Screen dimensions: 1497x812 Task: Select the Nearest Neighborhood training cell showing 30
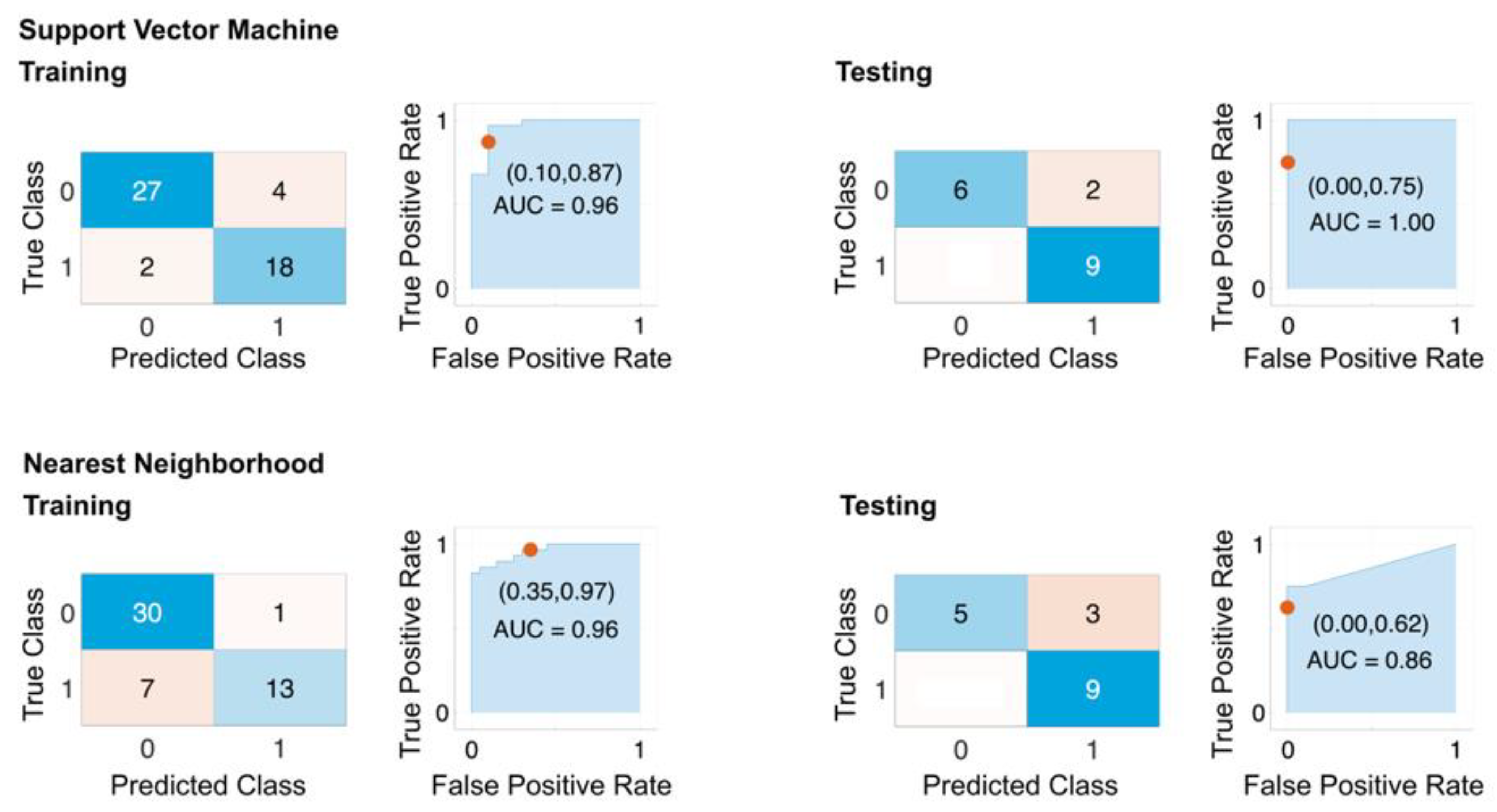point(147,612)
